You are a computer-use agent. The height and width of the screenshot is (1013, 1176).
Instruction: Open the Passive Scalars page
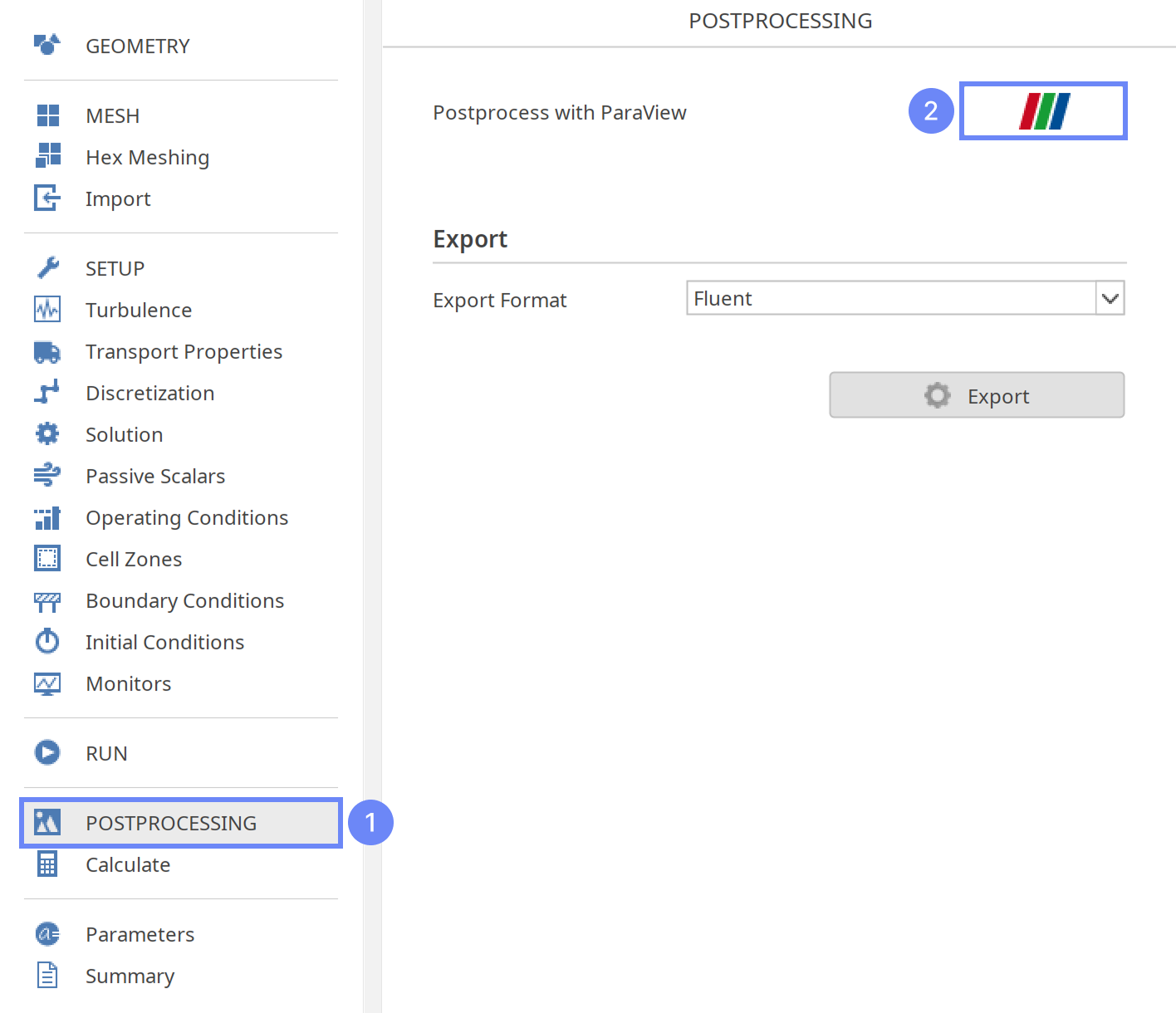[155, 477]
